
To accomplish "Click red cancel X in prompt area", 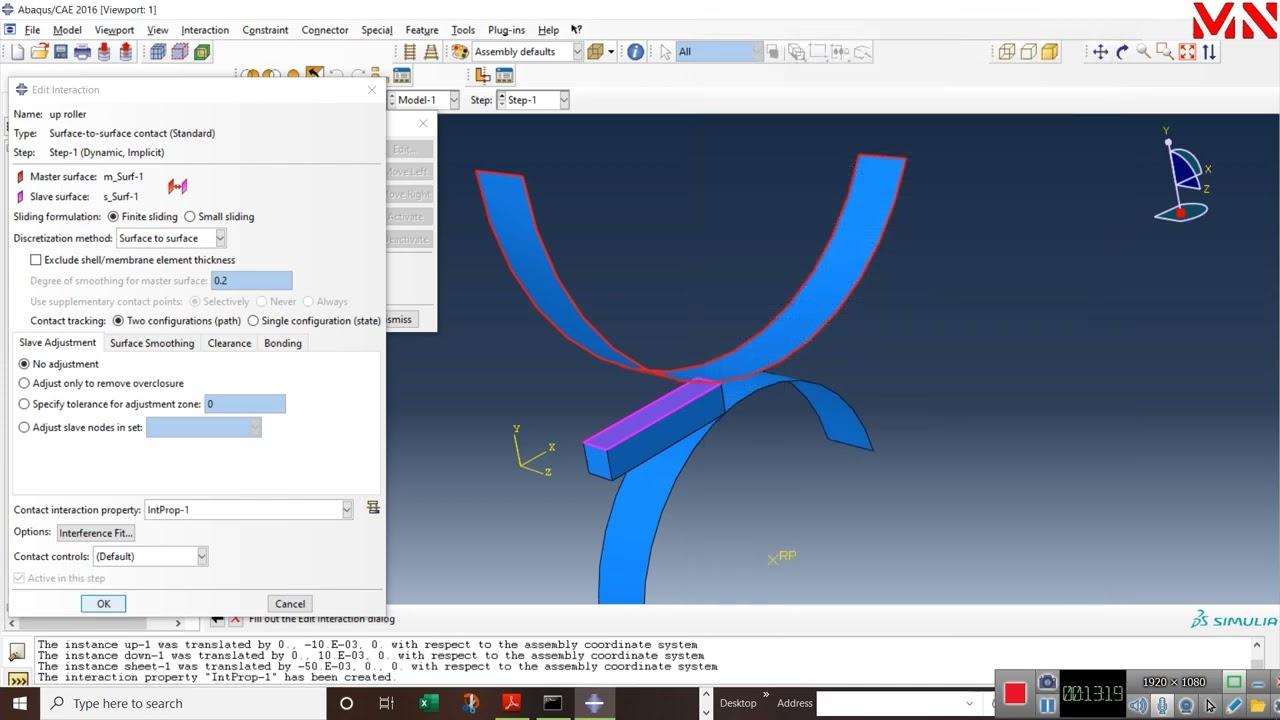I will [235, 620].
